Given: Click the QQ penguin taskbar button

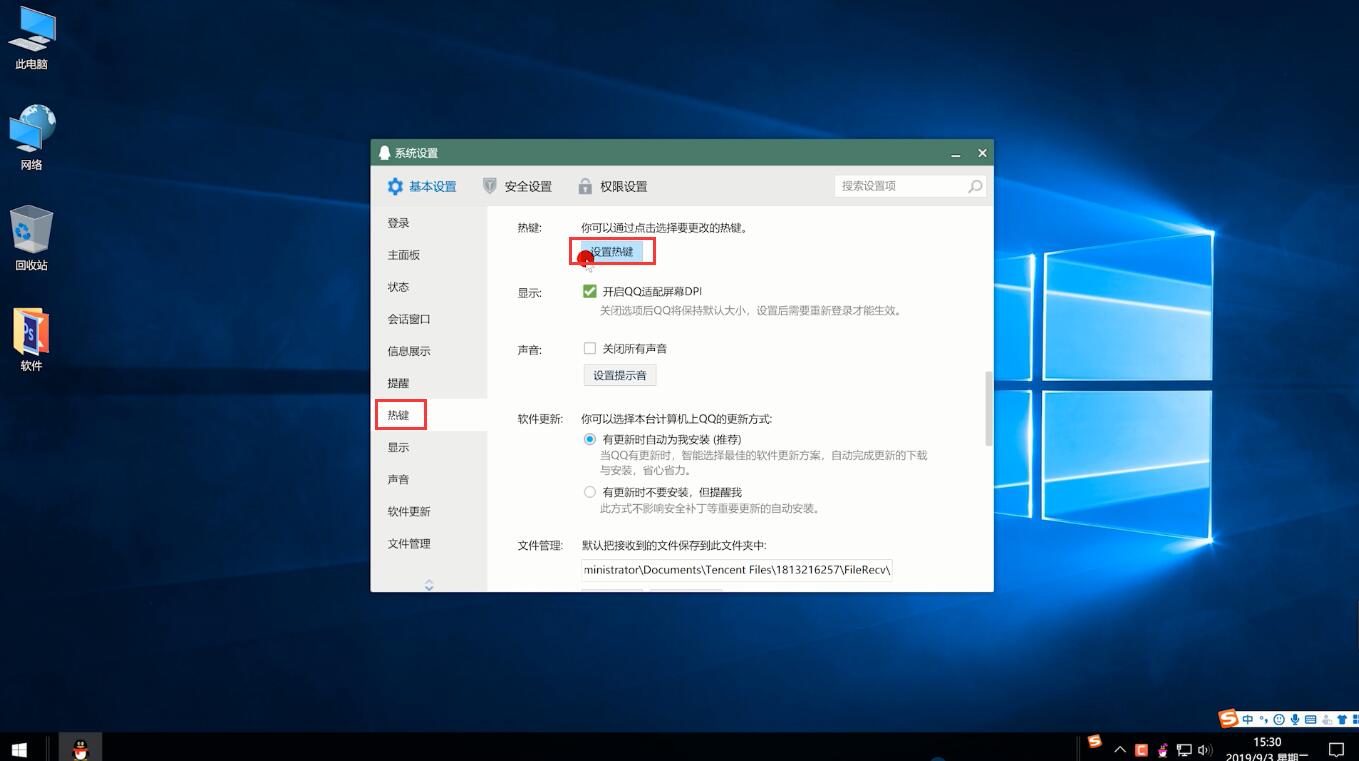Looking at the screenshot, I should coord(80,748).
